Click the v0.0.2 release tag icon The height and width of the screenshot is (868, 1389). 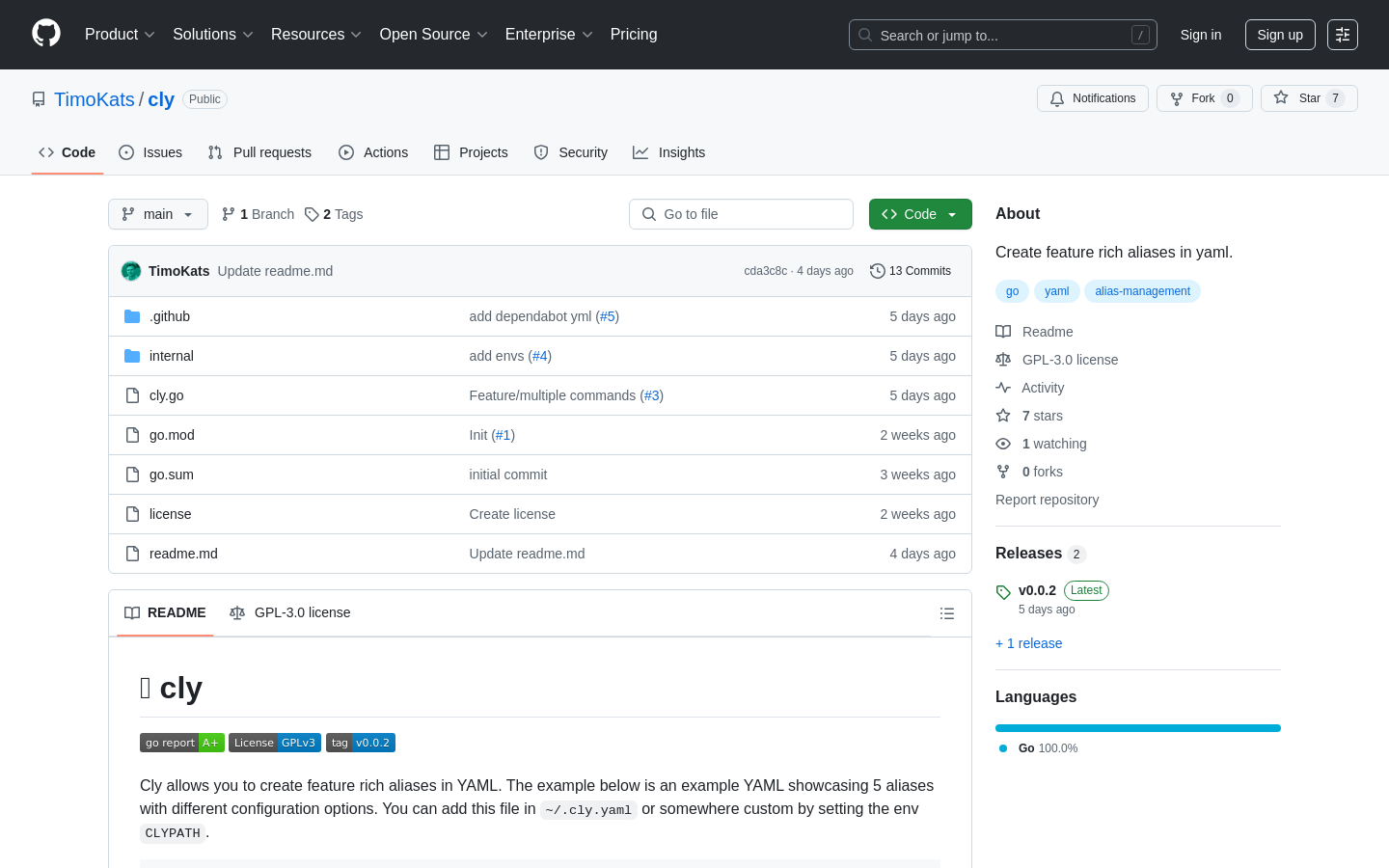(x=1003, y=592)
